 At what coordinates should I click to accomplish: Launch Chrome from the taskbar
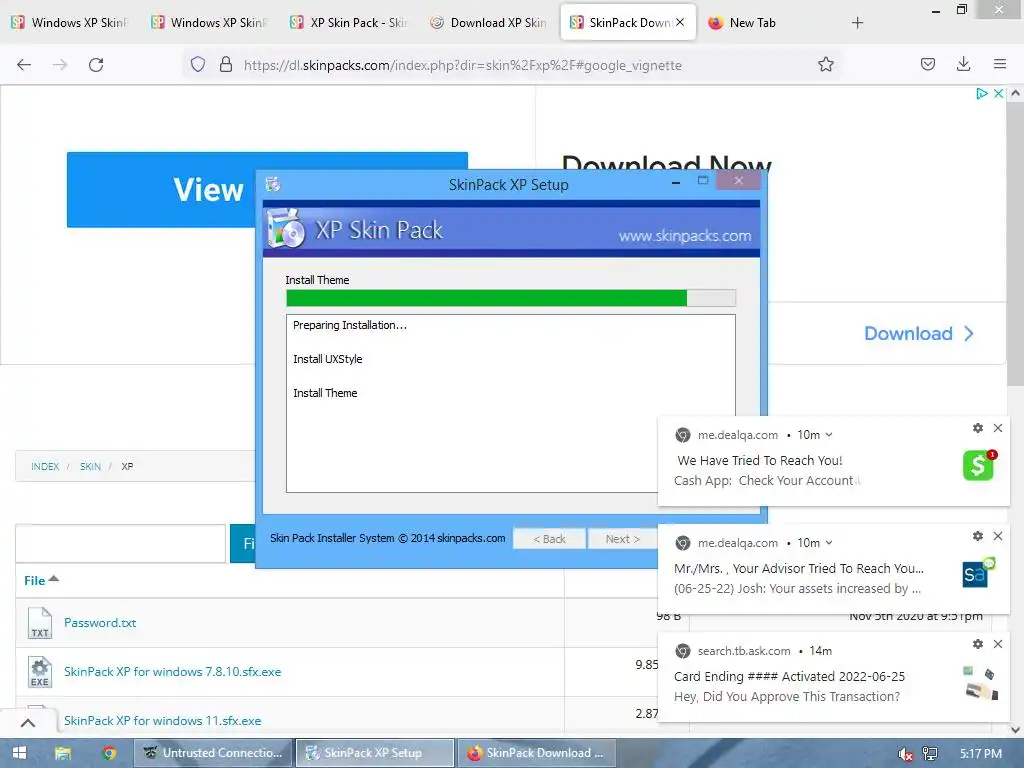point(109,753)
